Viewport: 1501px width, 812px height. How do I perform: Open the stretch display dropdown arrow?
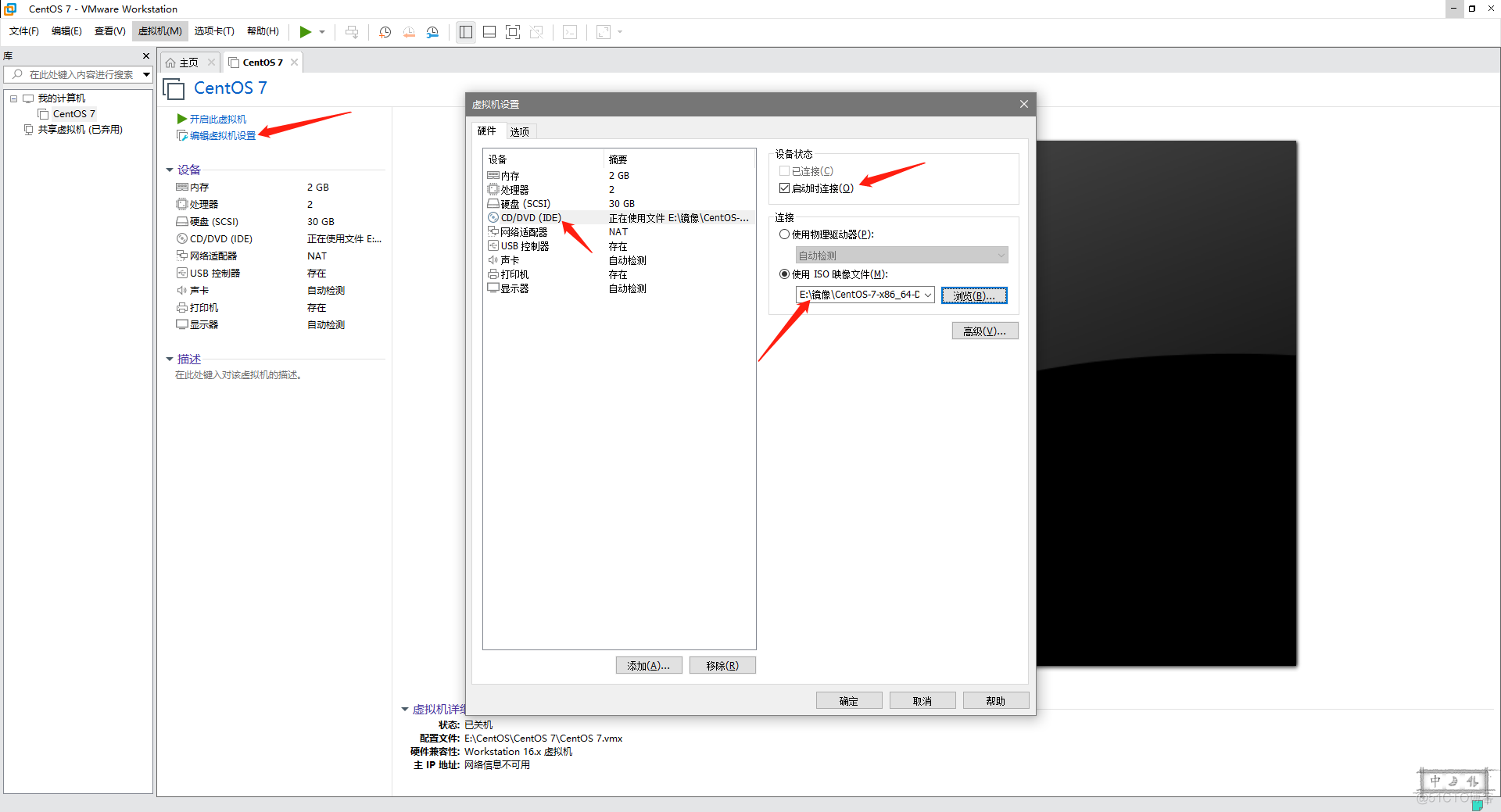[x=620, y=32]
